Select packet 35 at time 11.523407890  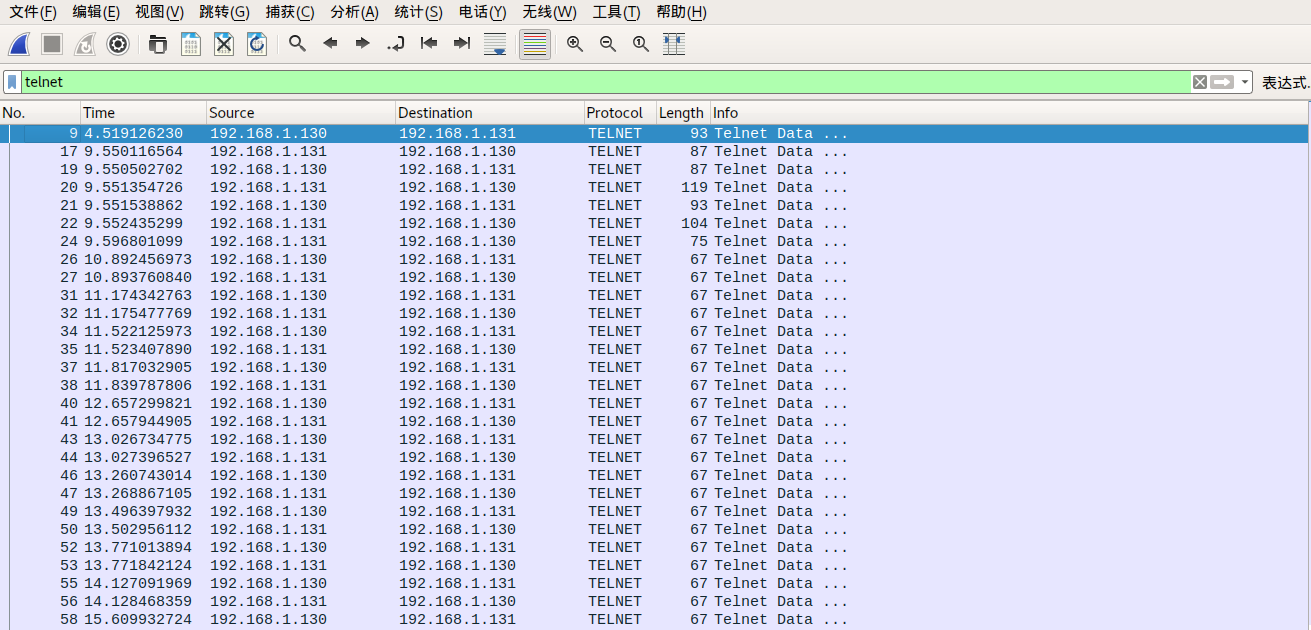(655, 349)
